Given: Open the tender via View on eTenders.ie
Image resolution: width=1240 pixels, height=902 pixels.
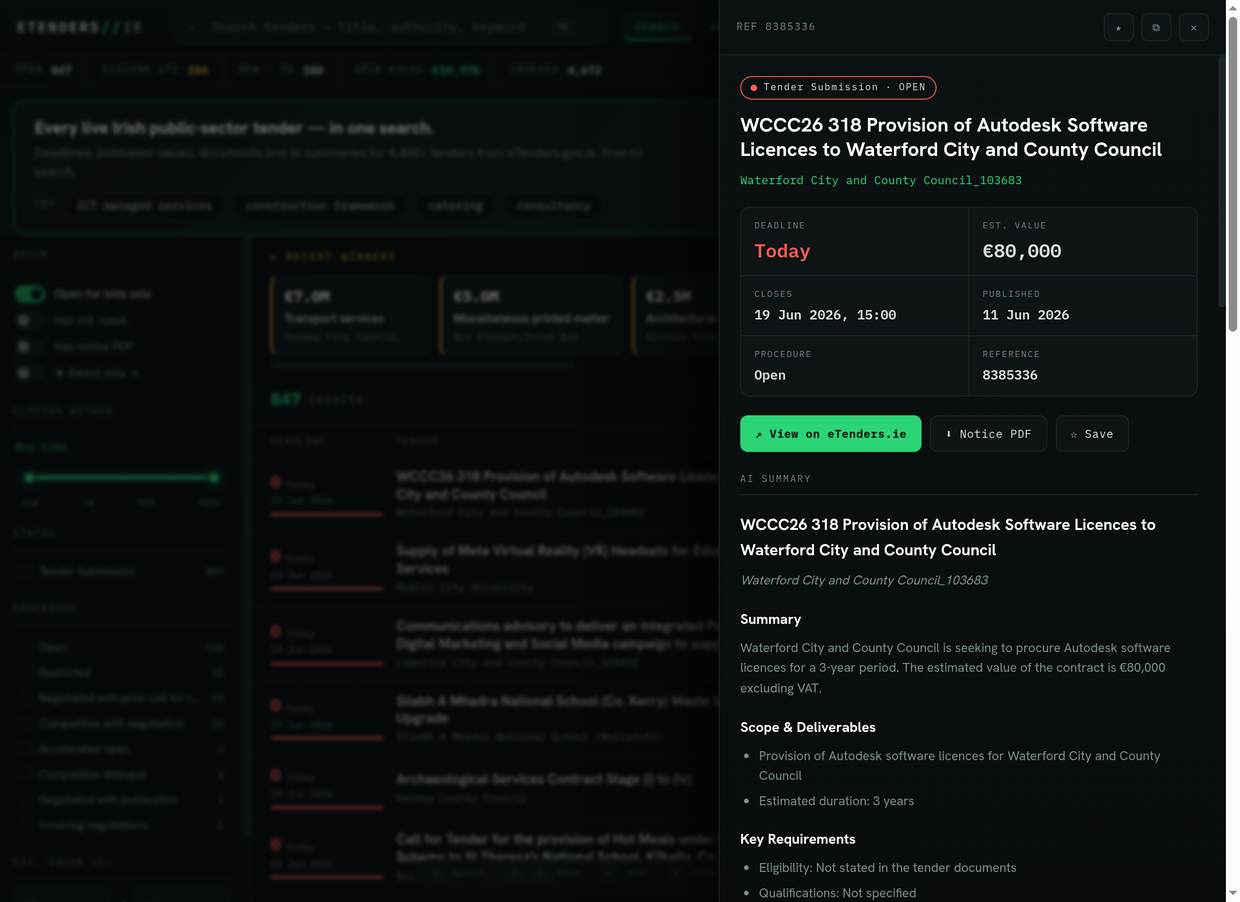Looking at the screenshot, I should click(x=830, y=434).
